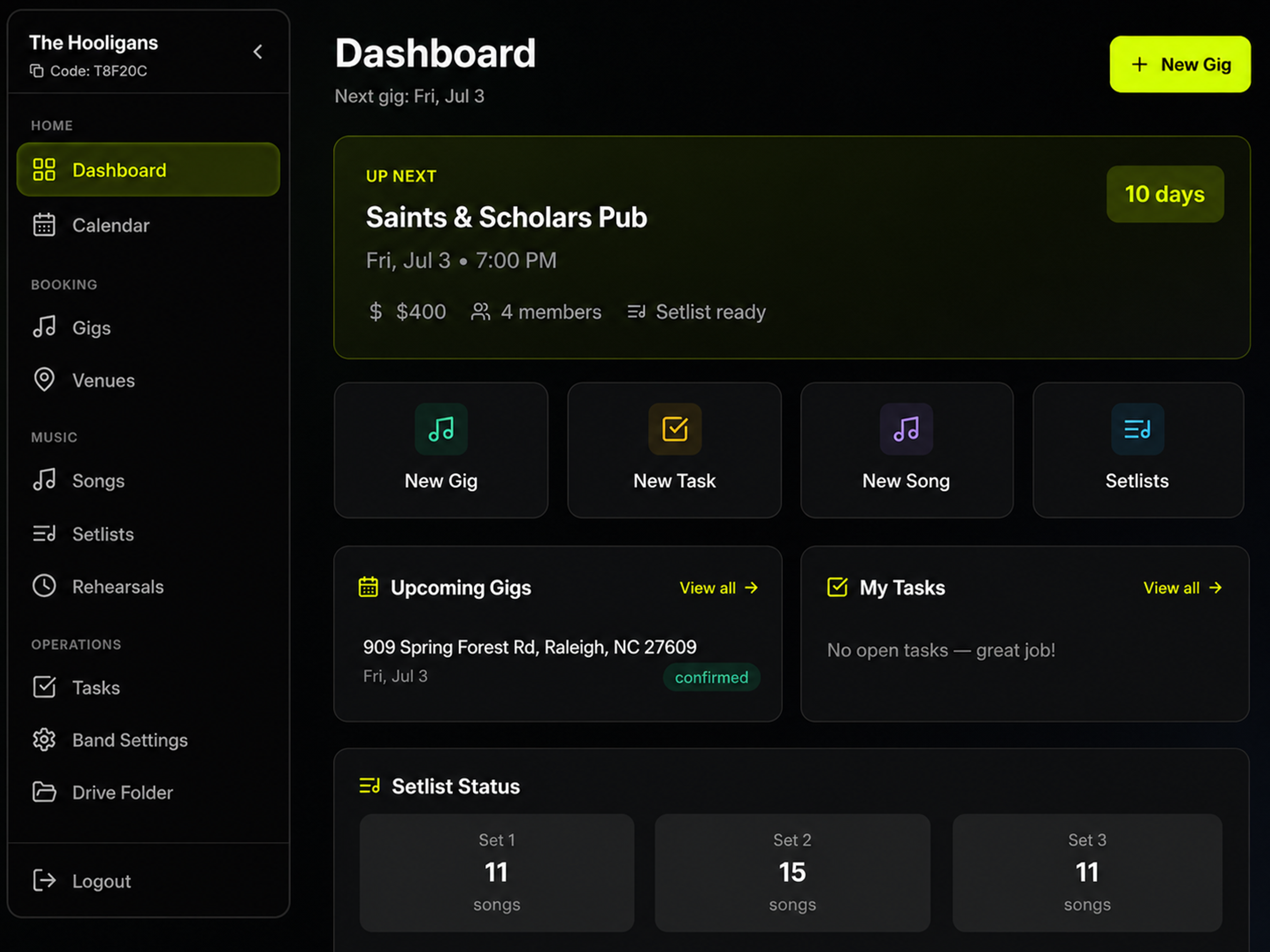Click the Setlist ready indicator
The image size is (1270, 952).
(696, 312)
